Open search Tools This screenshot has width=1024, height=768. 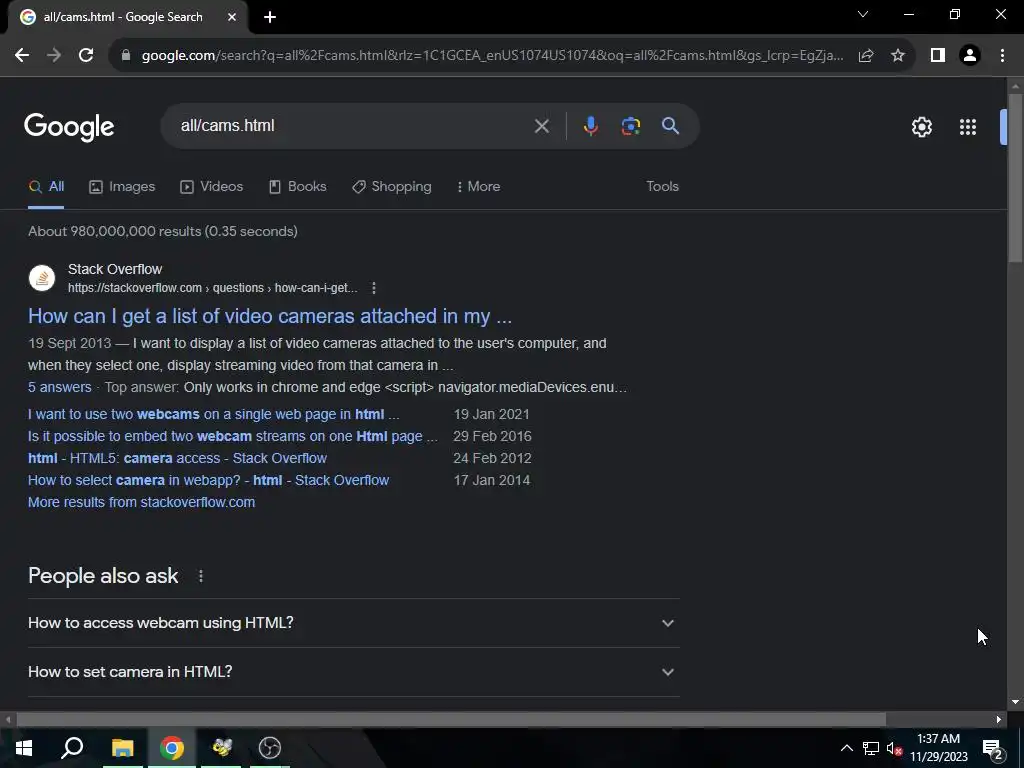pyautogui.click(x=662, y=187)
